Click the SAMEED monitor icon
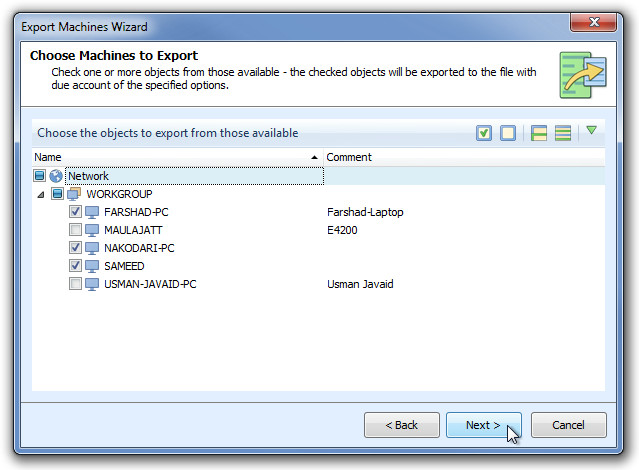639x470 pixels. tap(92, 266)
